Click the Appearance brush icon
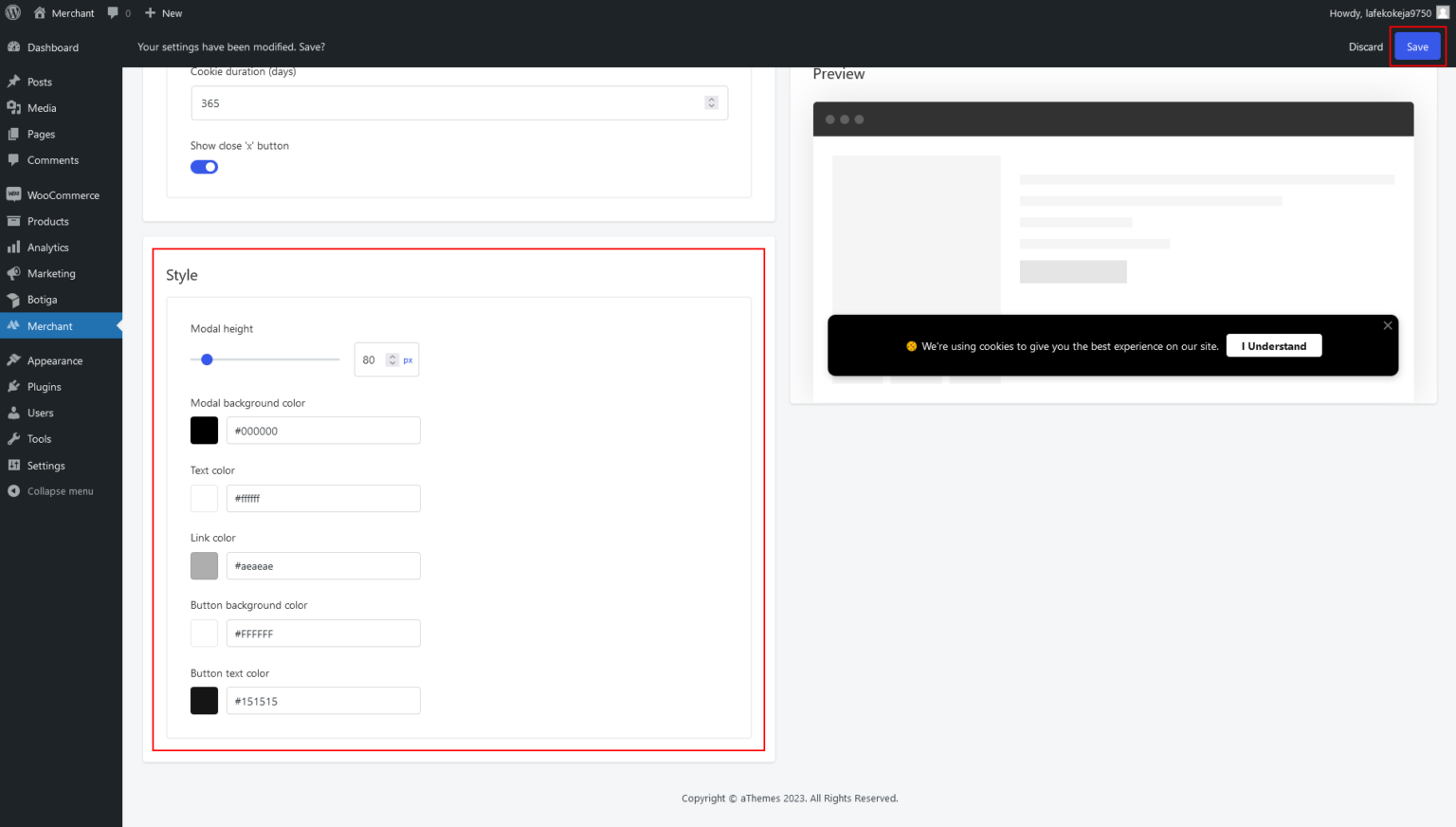Viewport: 1456px width, 827px height. 13,360
